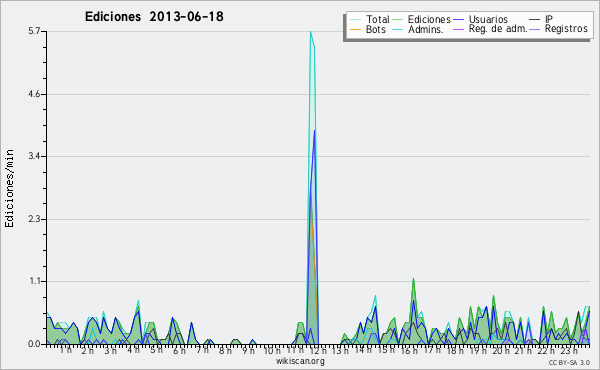
Task: Click the 18 h x-axis label
Action: [x=455, y=350]
